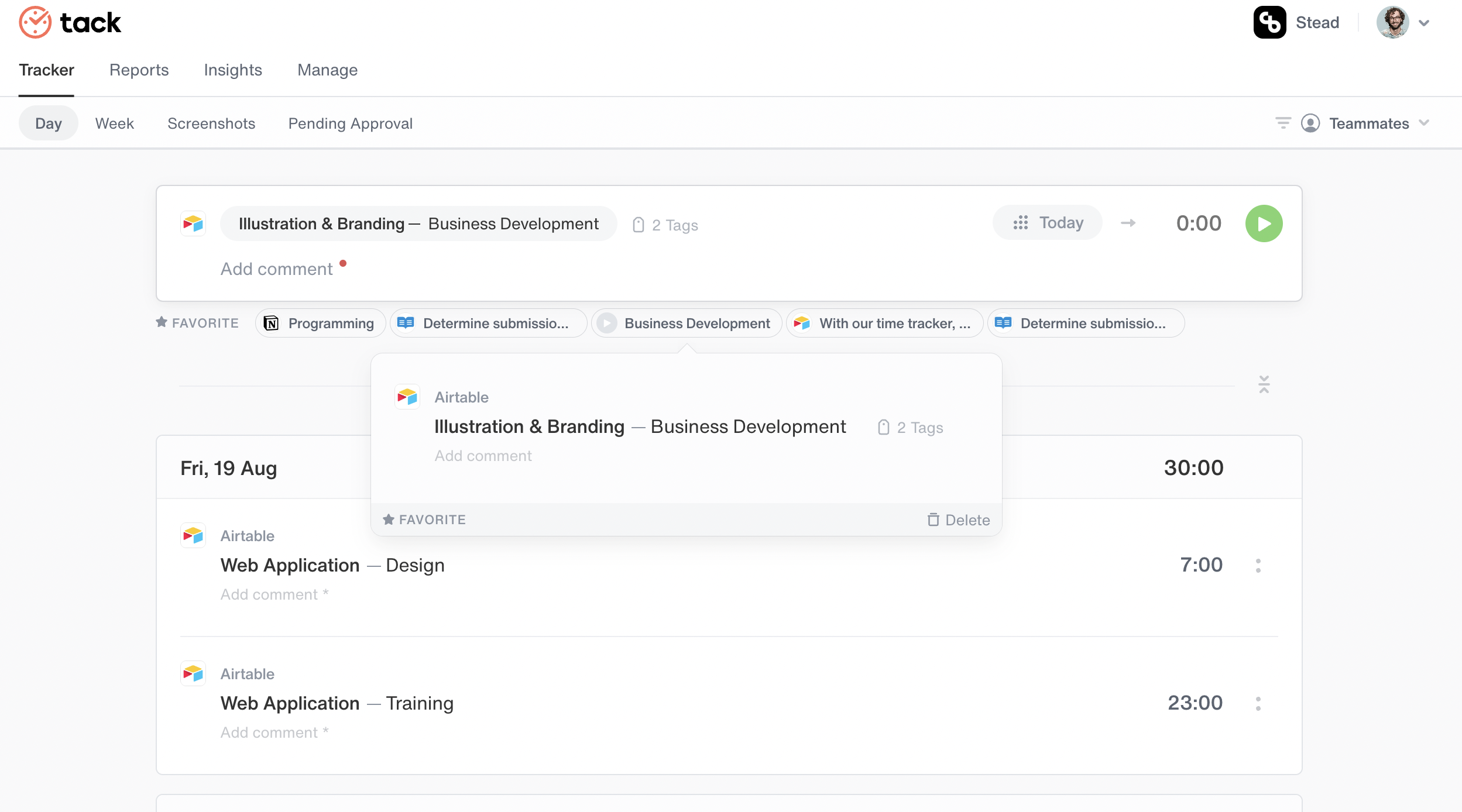Click the user profile avatar

coord(1392,23)
